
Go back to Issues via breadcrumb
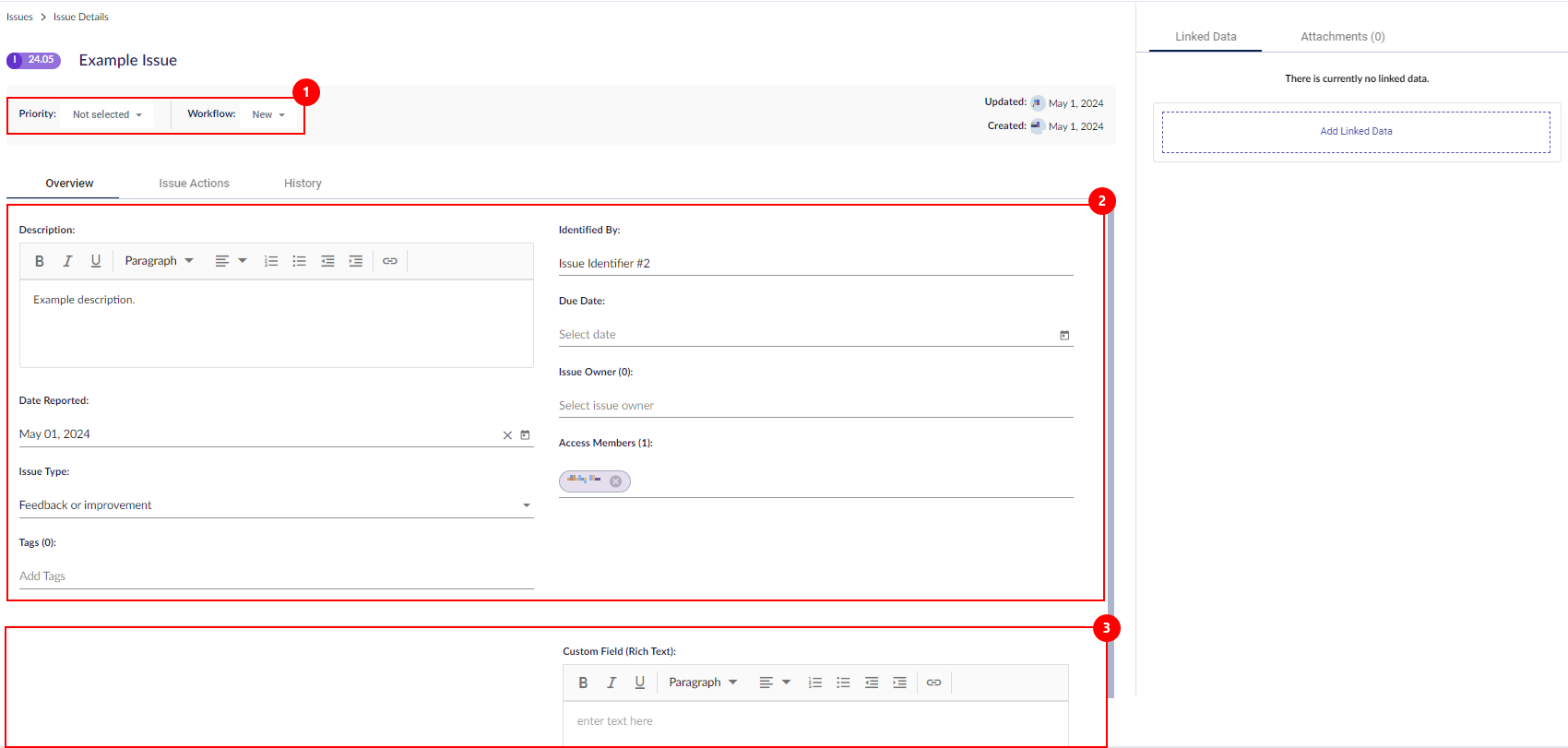(x=19, y=17)
